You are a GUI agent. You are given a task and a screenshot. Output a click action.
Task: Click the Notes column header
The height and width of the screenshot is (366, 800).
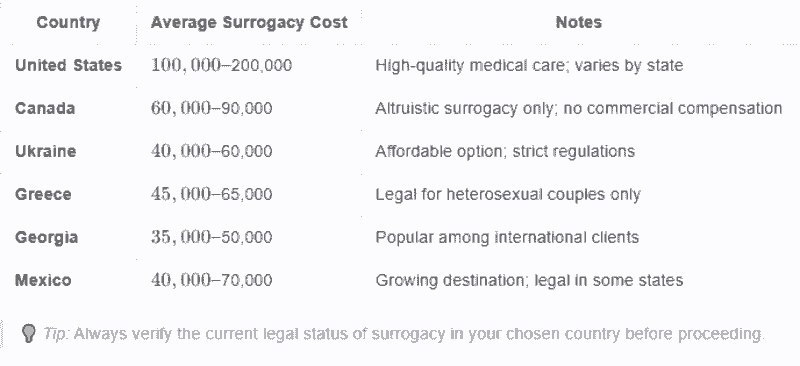pyautogui.click(x=579, y=22)
